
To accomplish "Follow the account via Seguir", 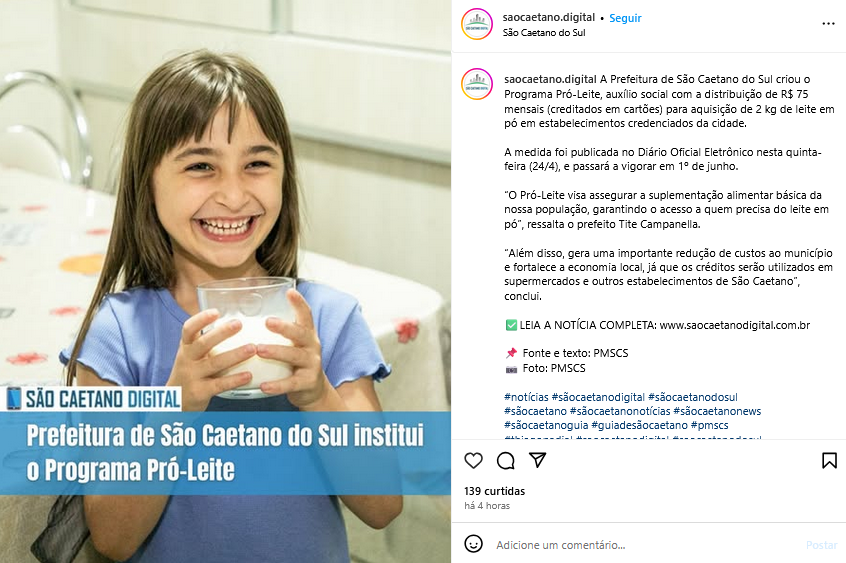I will (625, 18).
